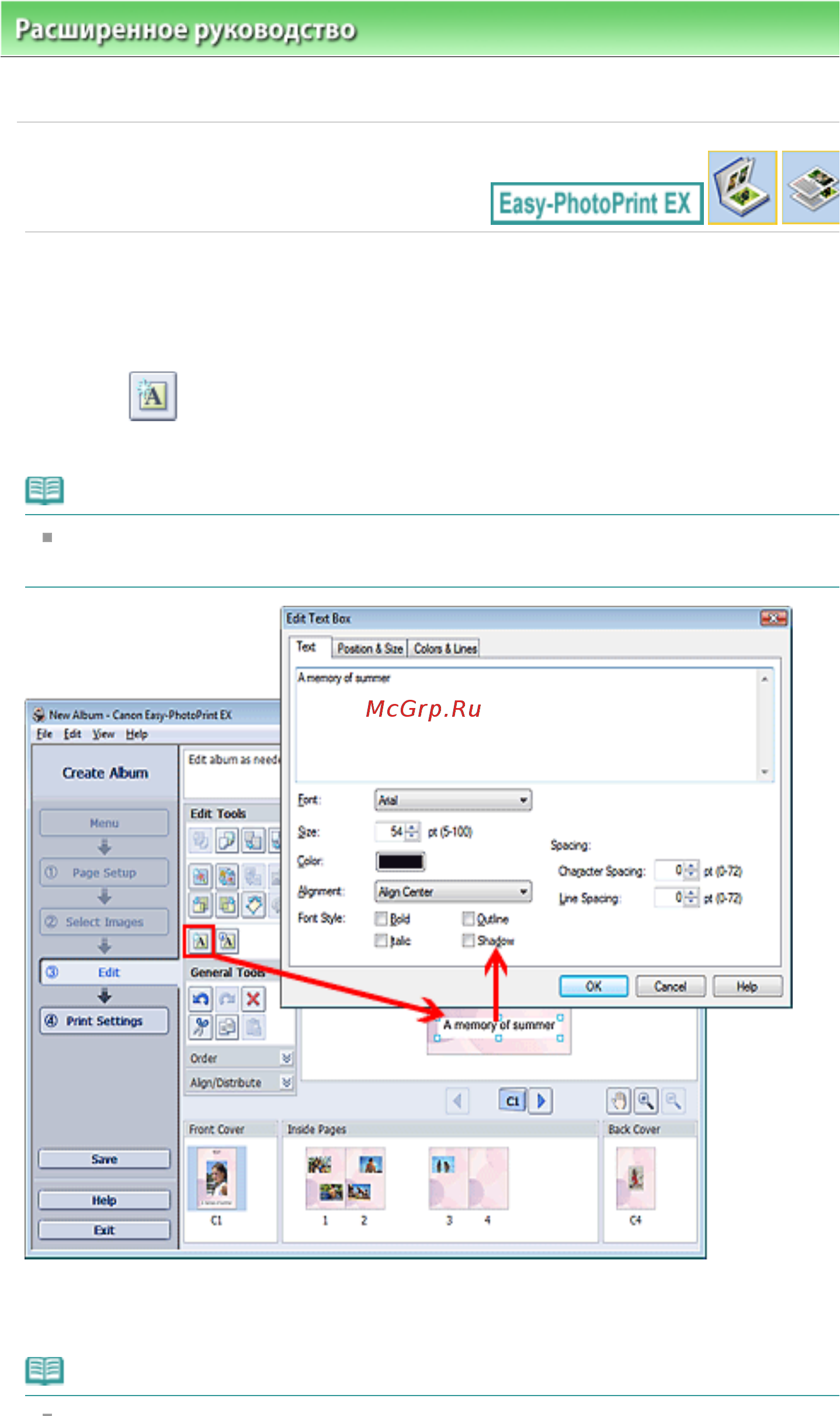
Task: Switch to the Colors & Lines tab
Action: [x=445, y=648]
